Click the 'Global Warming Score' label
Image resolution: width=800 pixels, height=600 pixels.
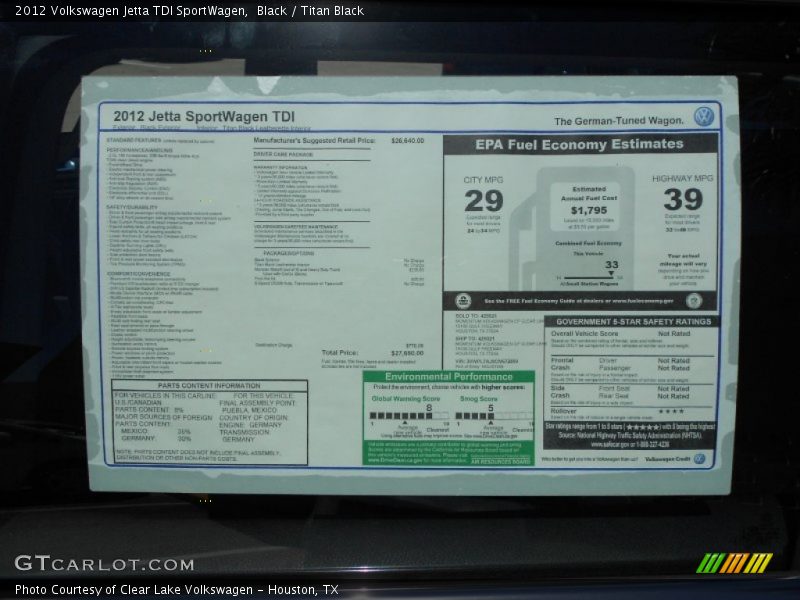pyautogui.click(x=406, y=398)
